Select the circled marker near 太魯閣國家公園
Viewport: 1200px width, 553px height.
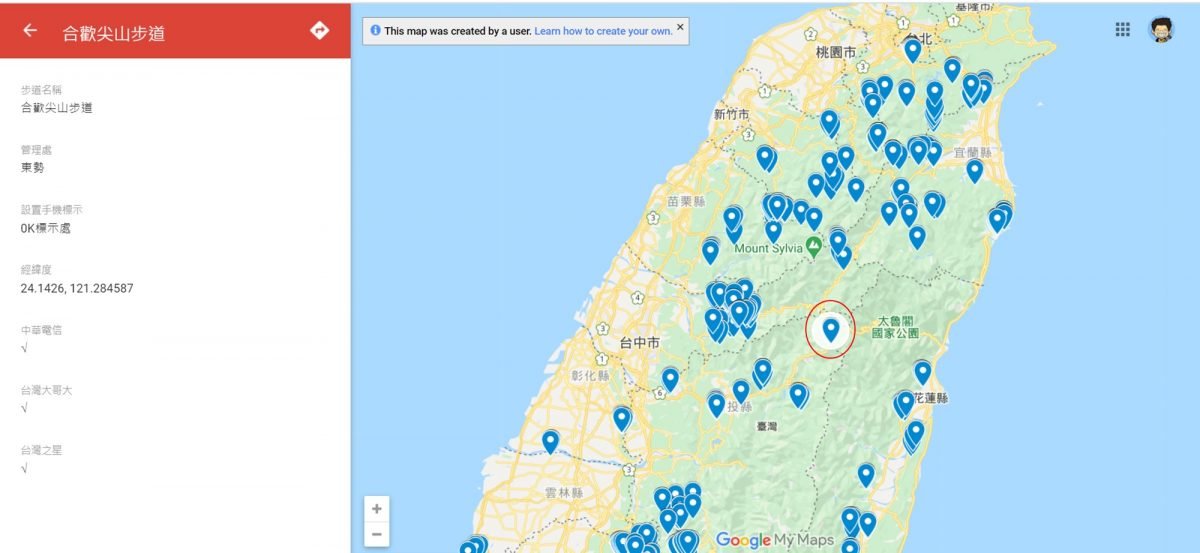(831, 329)
